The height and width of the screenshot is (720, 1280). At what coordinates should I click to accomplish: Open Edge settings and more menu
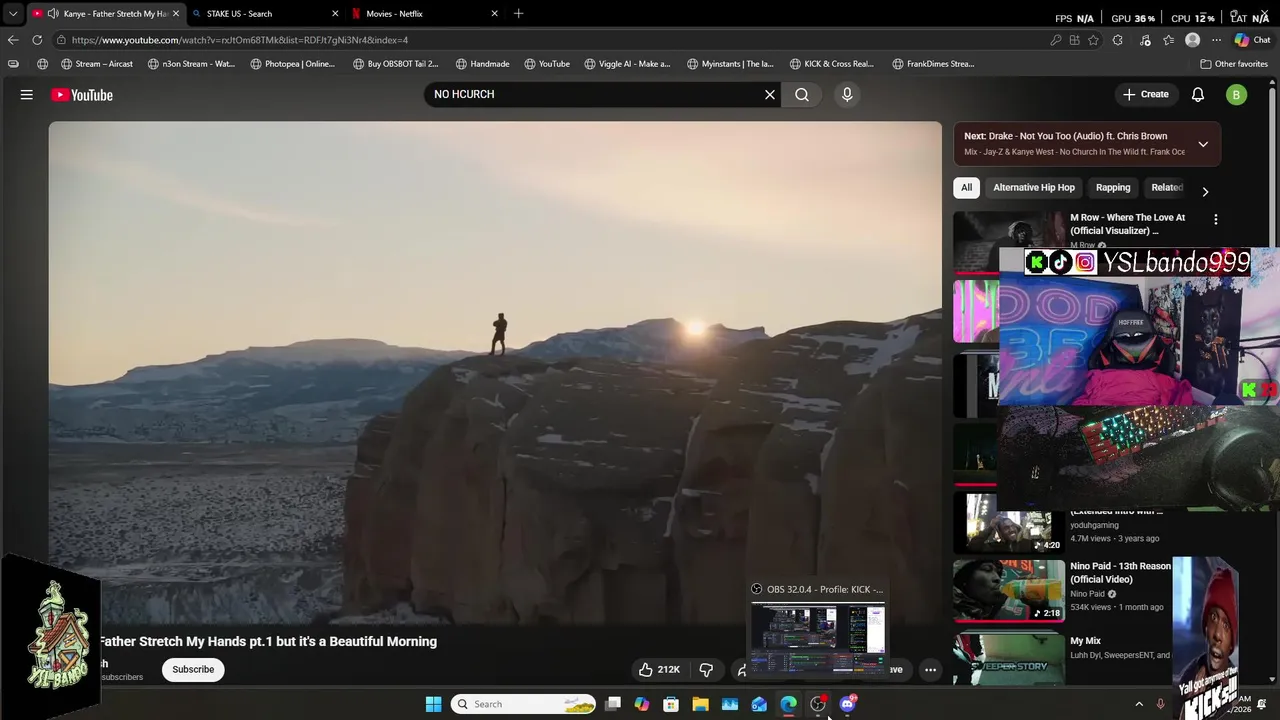1216,40
